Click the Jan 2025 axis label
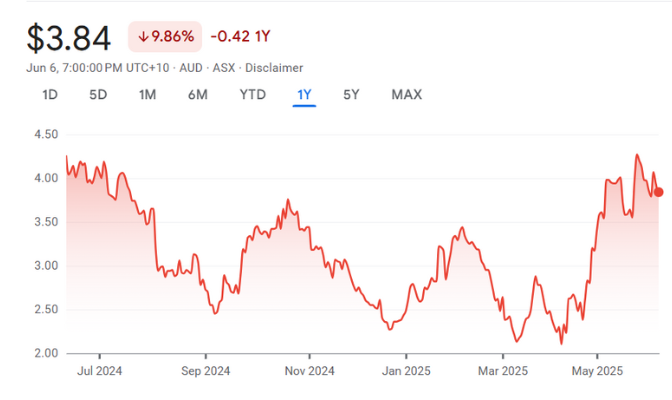The width and height of the screenshot is (672, 400). [x=406, y=370]
